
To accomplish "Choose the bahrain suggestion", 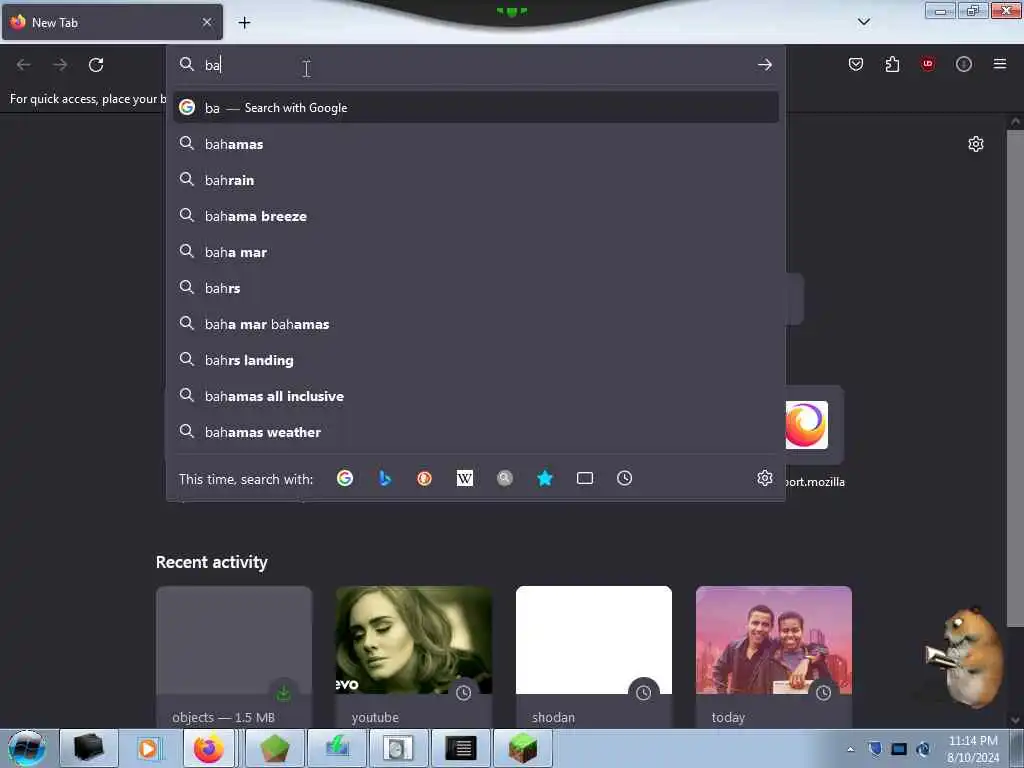I will pos(476,180).
